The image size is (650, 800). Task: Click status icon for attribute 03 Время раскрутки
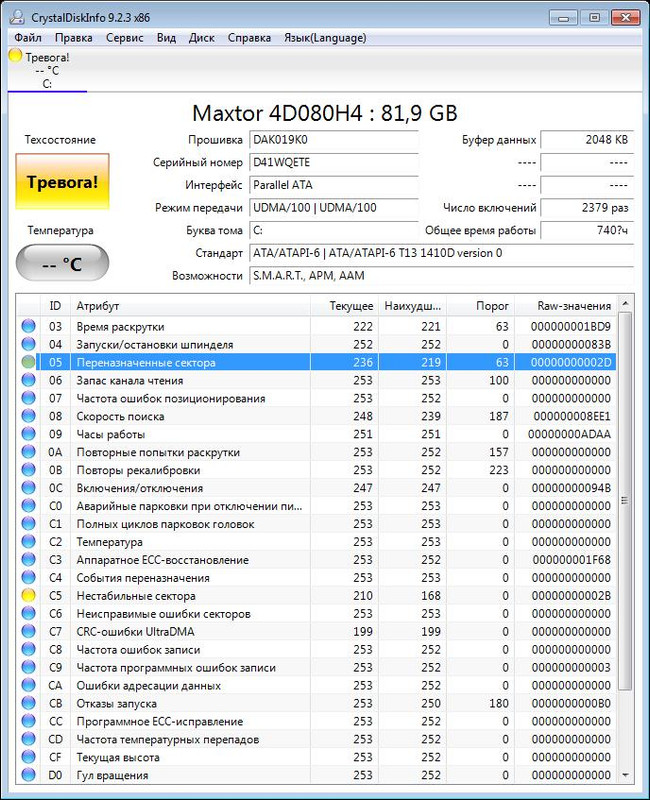[29, 326]
